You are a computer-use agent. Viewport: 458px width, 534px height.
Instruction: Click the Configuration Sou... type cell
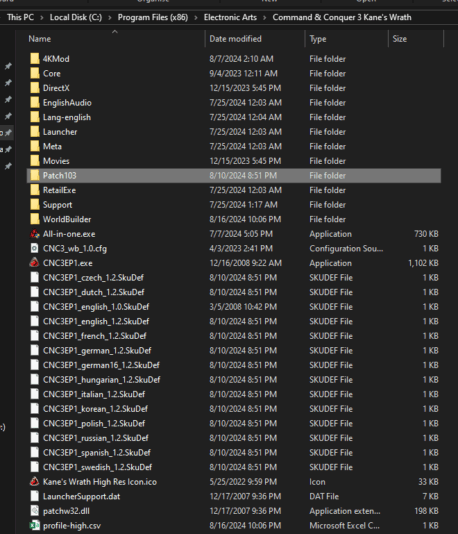pyautogui.click(x=346, y=248)
